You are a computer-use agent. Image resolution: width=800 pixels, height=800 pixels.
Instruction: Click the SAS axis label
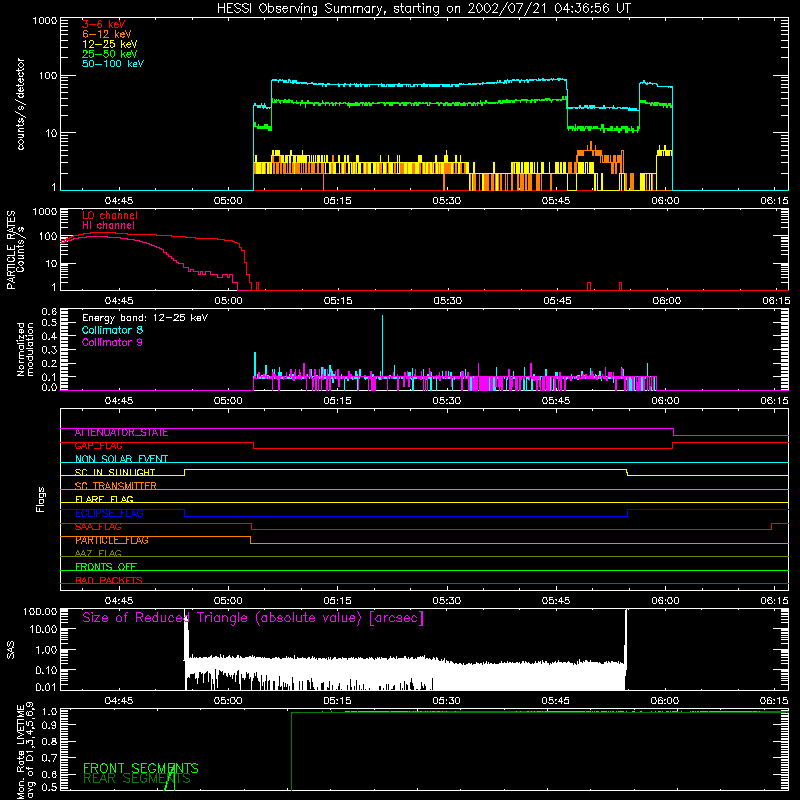tap(10, 650)
